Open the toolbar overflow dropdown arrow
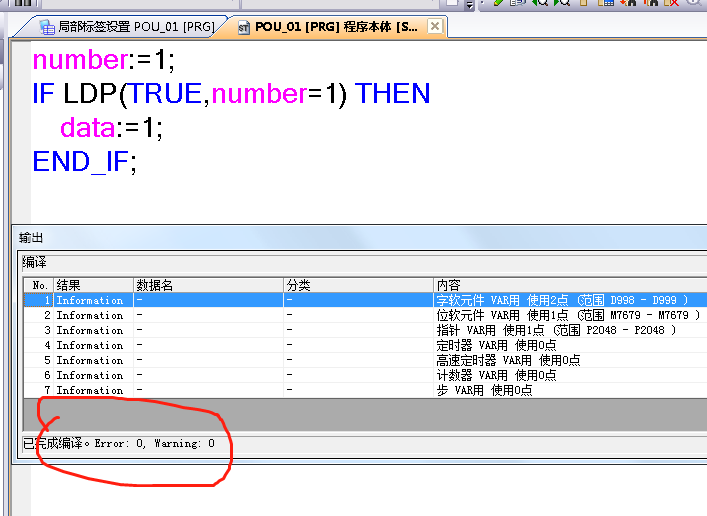The height and width of the screenshot is (516, 707). click(469, 5)
